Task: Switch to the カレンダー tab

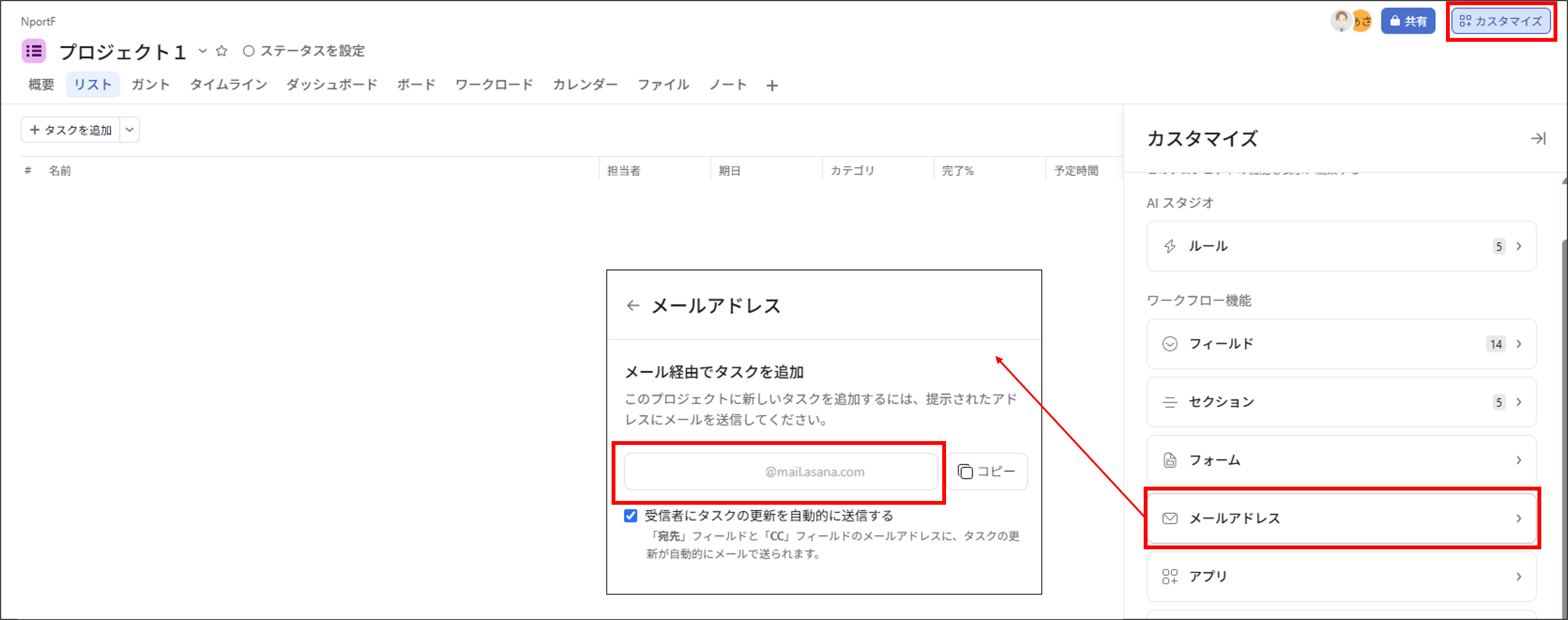Action: pyautogui.click(x=585, y=85)
